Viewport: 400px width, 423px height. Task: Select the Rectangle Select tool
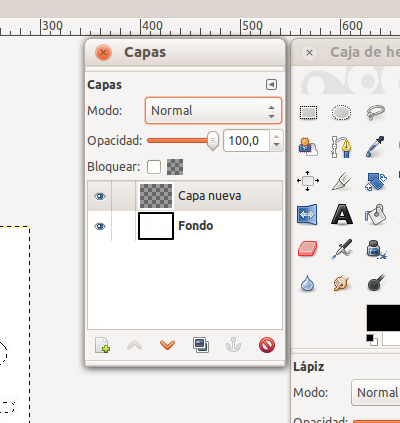coord(308,113)
